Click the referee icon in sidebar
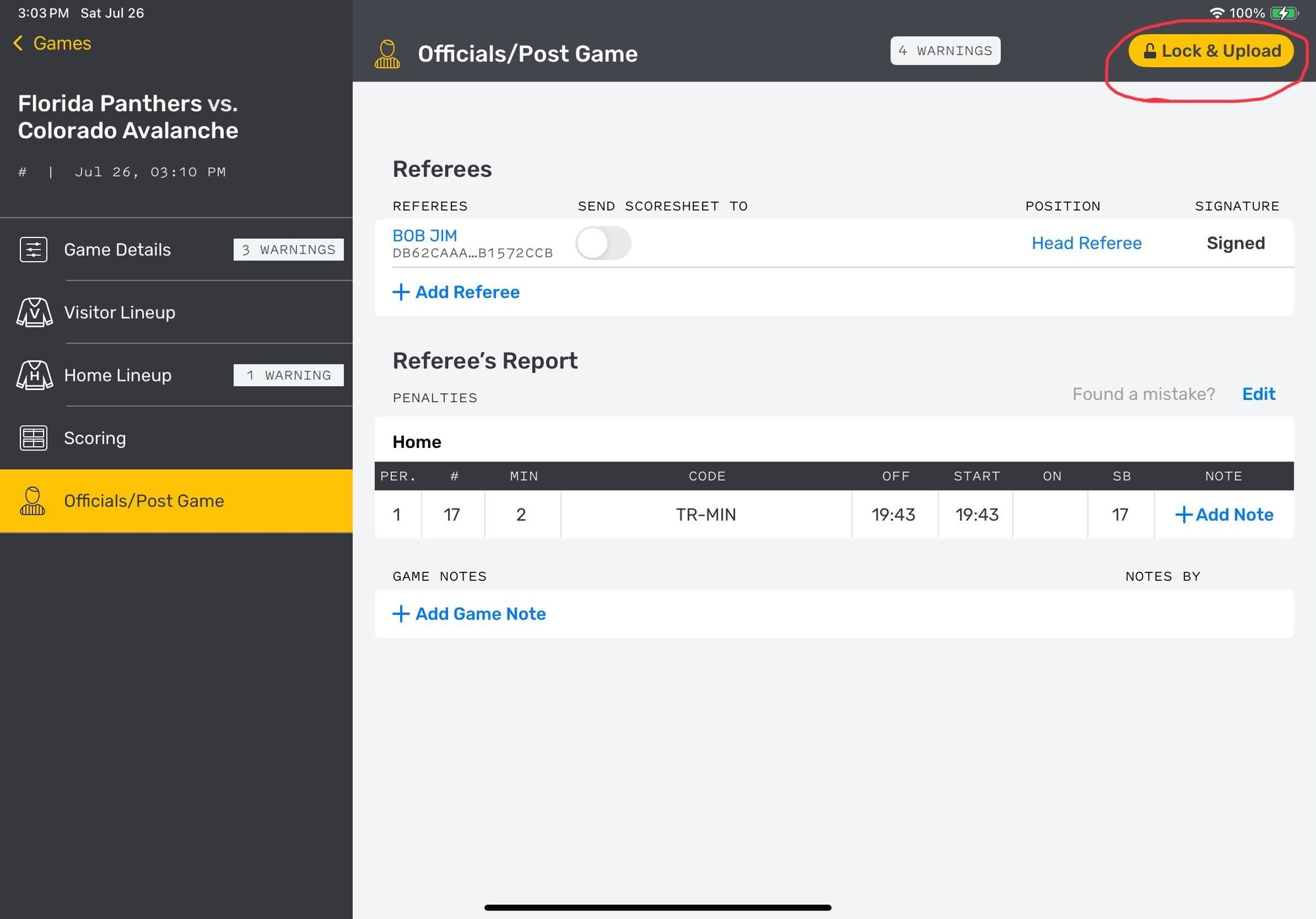The height and width of the screenshot is (919, 1316). [x=33, y=501]
